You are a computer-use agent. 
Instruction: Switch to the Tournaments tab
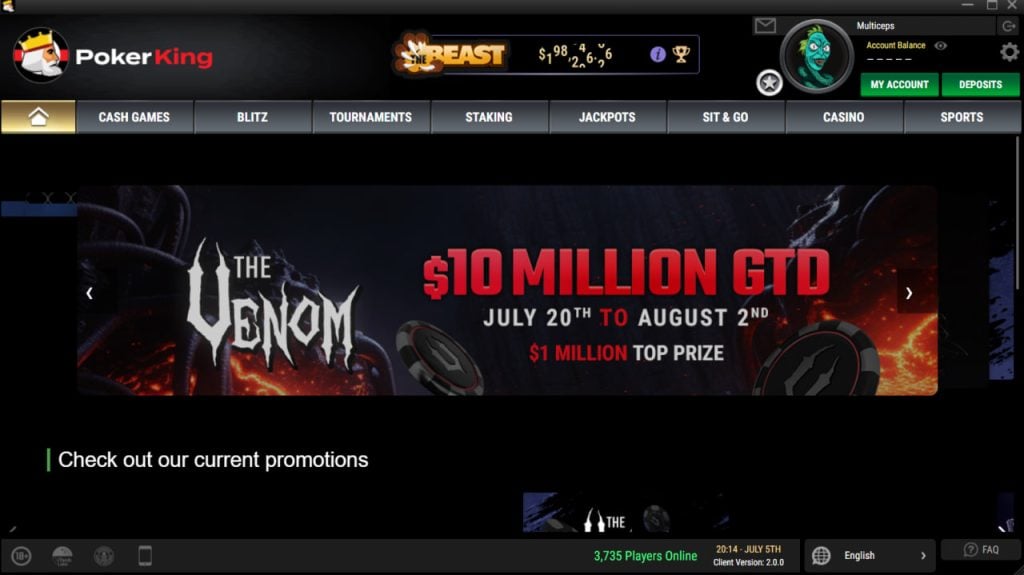(370, 117)
